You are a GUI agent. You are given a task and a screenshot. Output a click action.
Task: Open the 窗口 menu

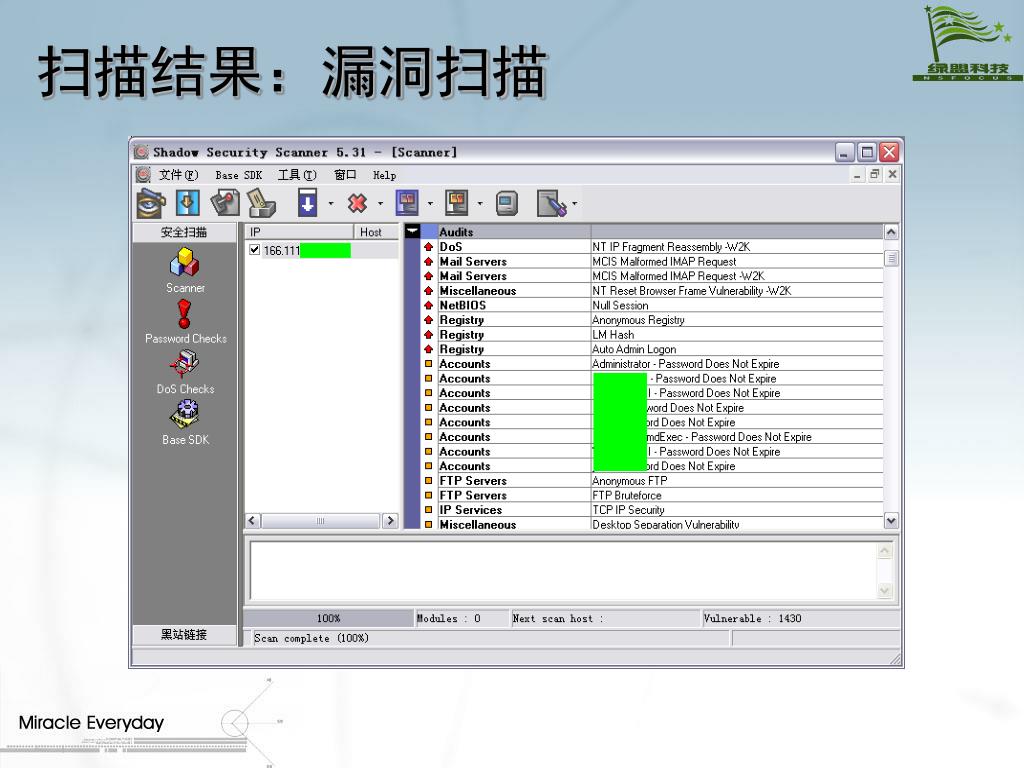pyautogui.click(x=345, y=175)
